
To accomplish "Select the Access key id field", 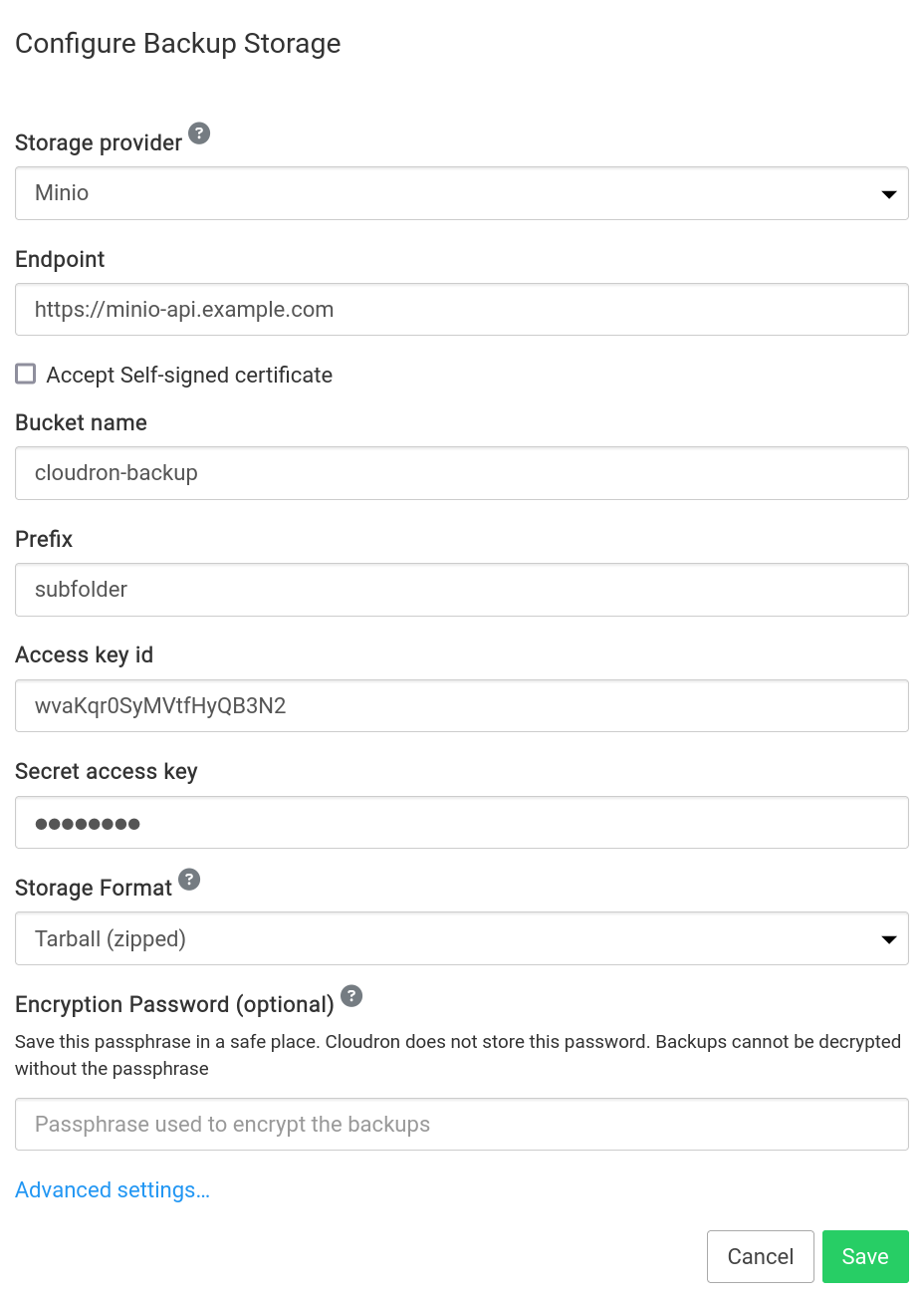I will [x=461, y=706].
